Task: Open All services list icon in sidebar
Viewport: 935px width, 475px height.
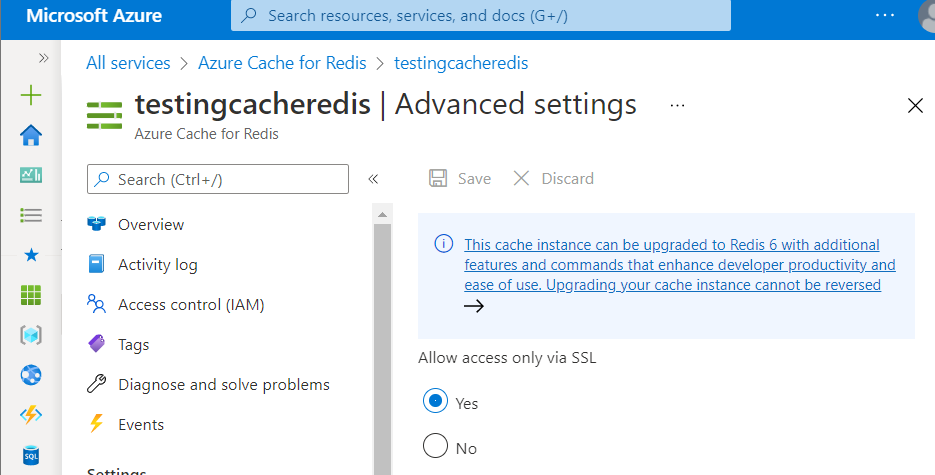Action: [31, 215]
